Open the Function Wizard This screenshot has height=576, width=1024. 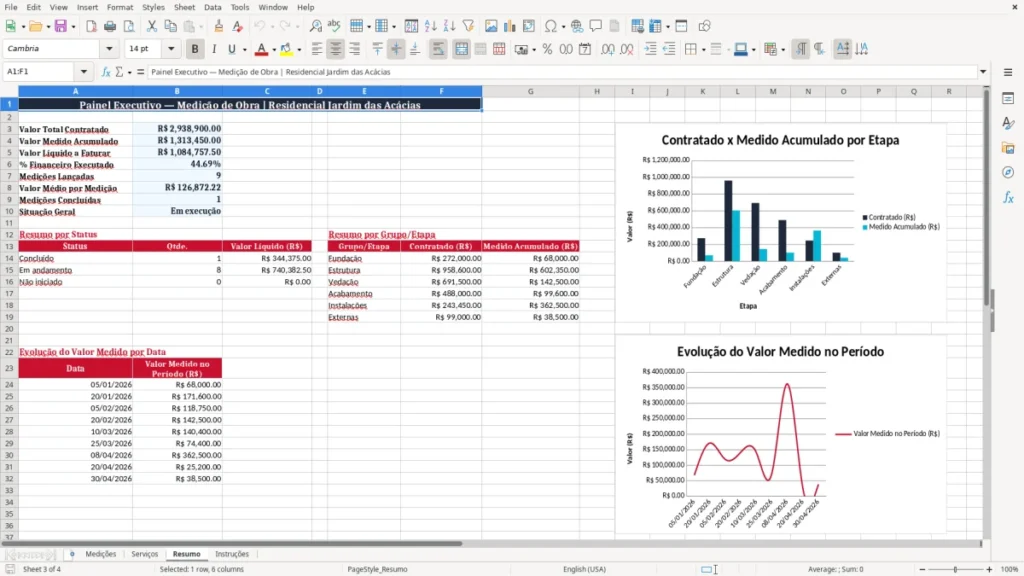point(106,72)
